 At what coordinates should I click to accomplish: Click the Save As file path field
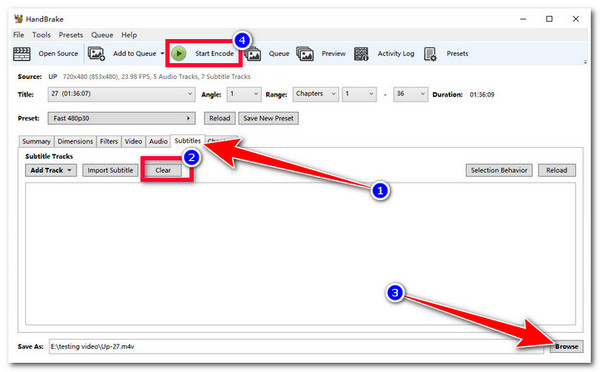coord(296,346)
